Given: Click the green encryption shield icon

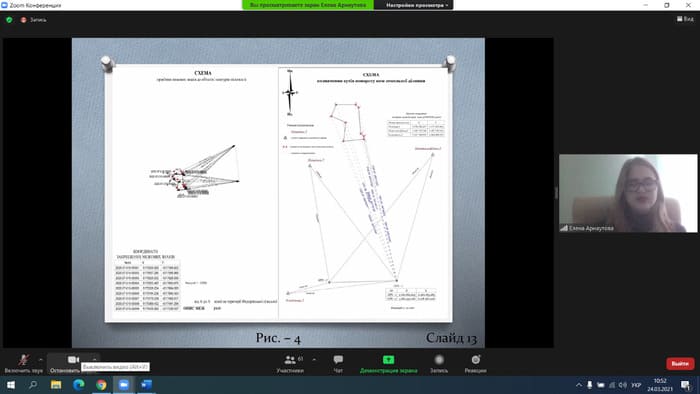Looking at the screenshot, I should (x=9, y=20).
